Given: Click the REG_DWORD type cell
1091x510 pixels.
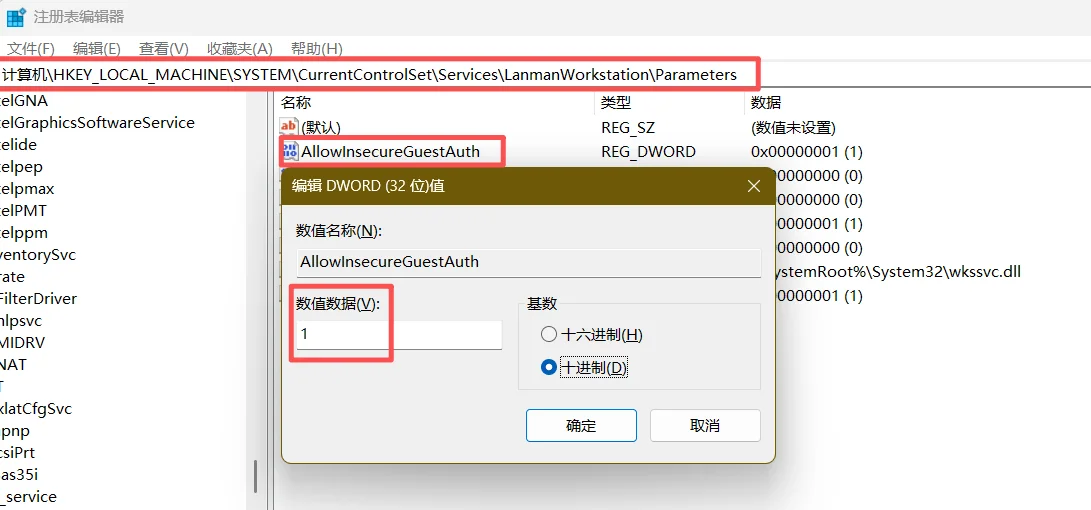Looking at the screenshot, I should (x=648, y=151).
